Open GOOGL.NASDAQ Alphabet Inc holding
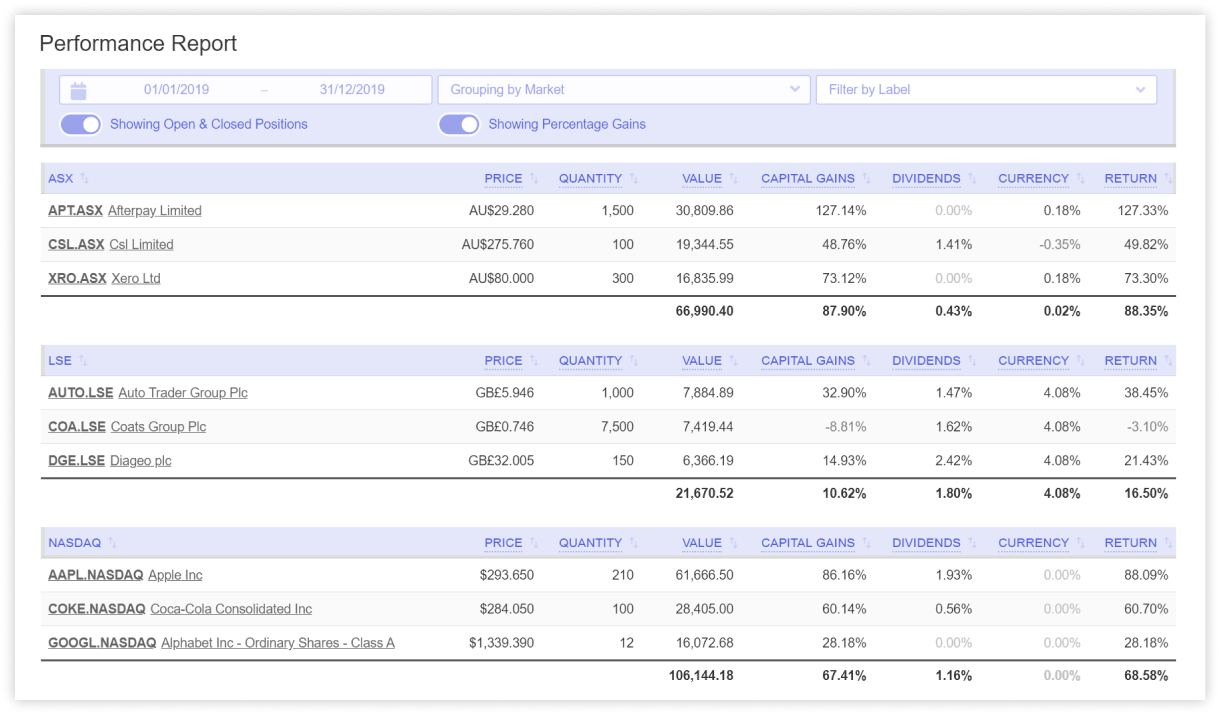This screenshot has width=1221, height=715. [221, 643]
